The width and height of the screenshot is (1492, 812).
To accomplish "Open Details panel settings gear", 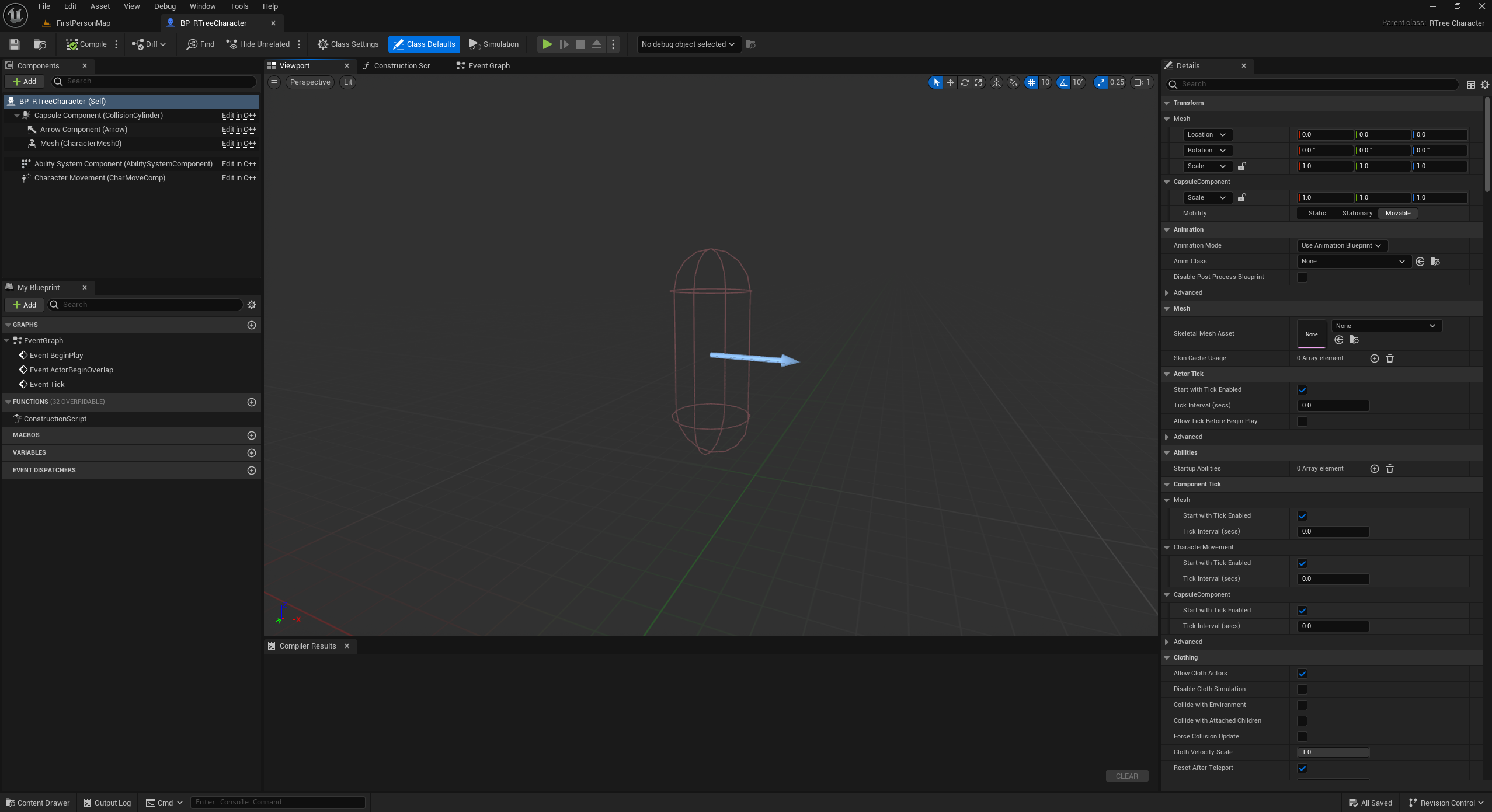I will (1485, 85).
